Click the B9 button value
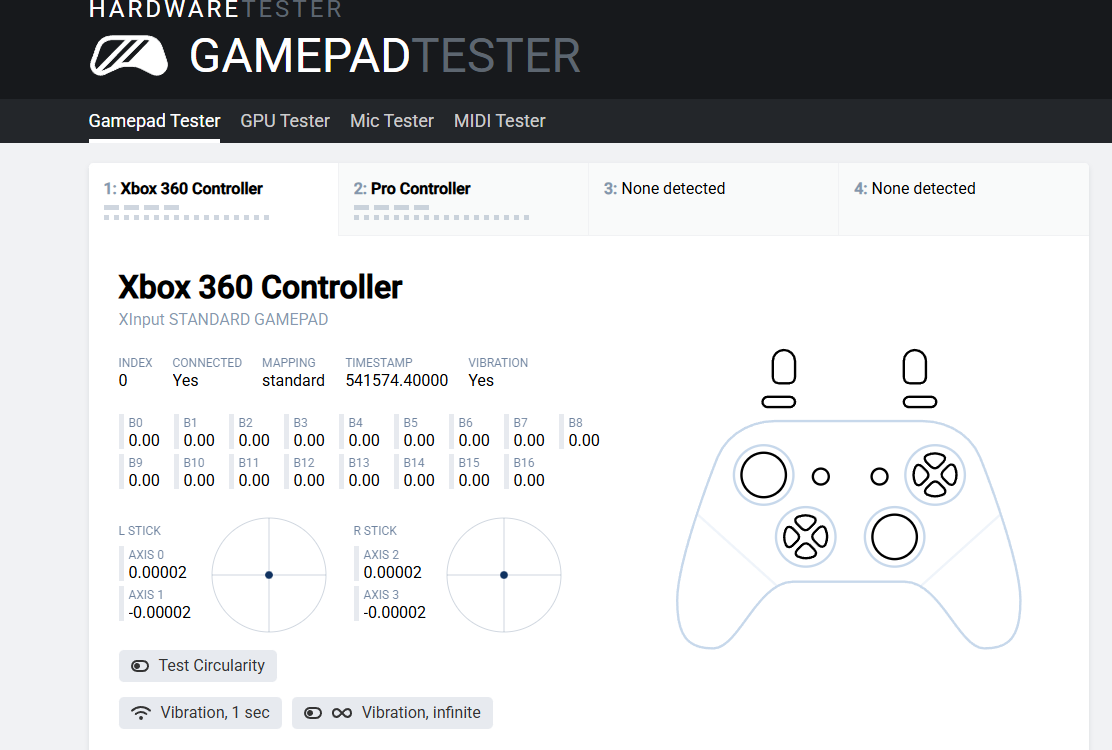Screen dimensions: 1112x750 [x=144, y=480]
